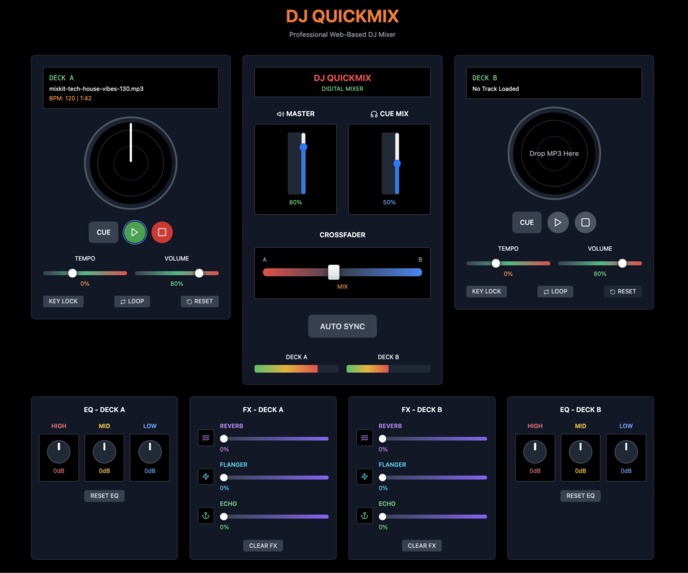Click the Master volume fader

303,163
